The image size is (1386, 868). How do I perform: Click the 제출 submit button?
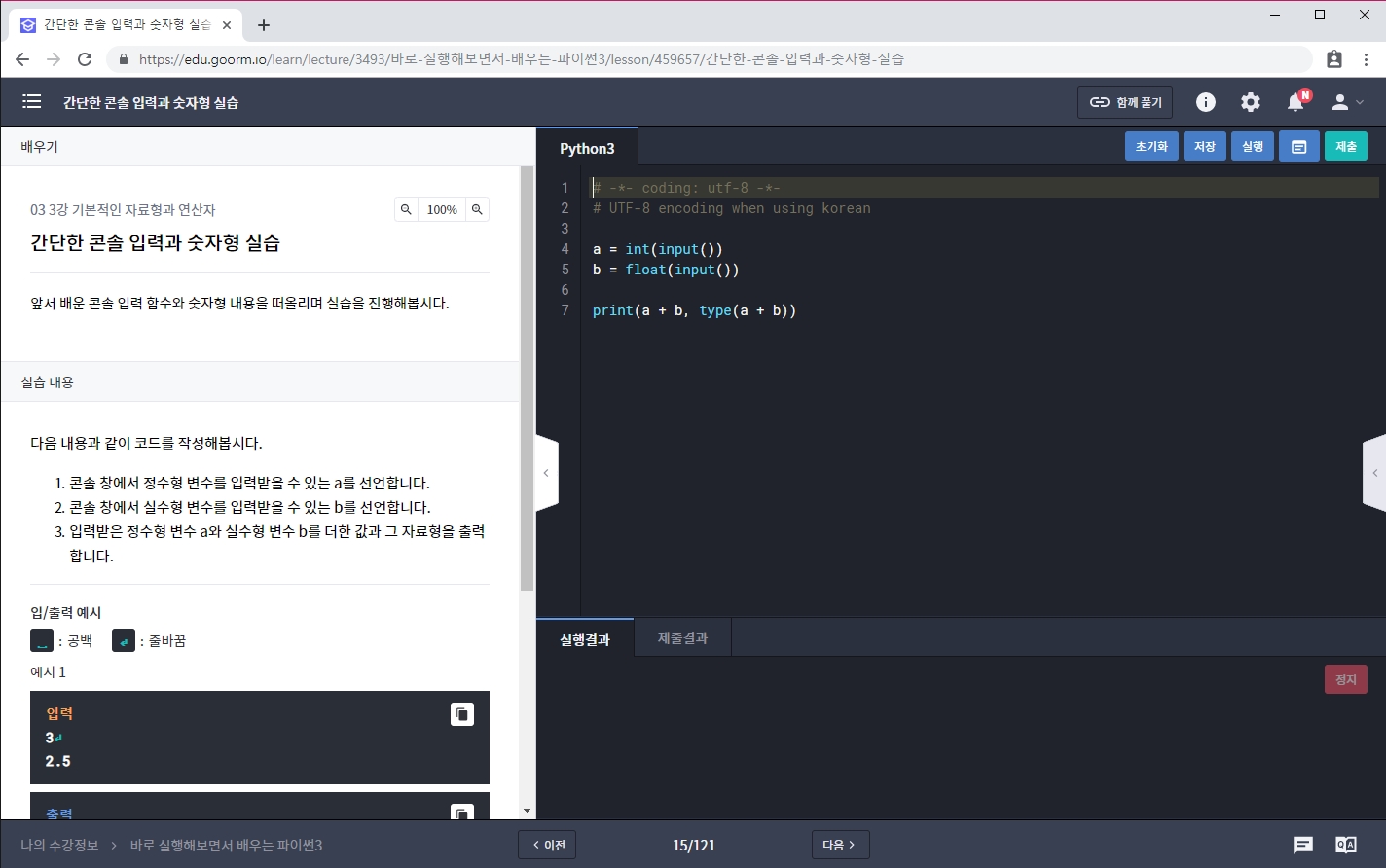[x=1345, y=146]
